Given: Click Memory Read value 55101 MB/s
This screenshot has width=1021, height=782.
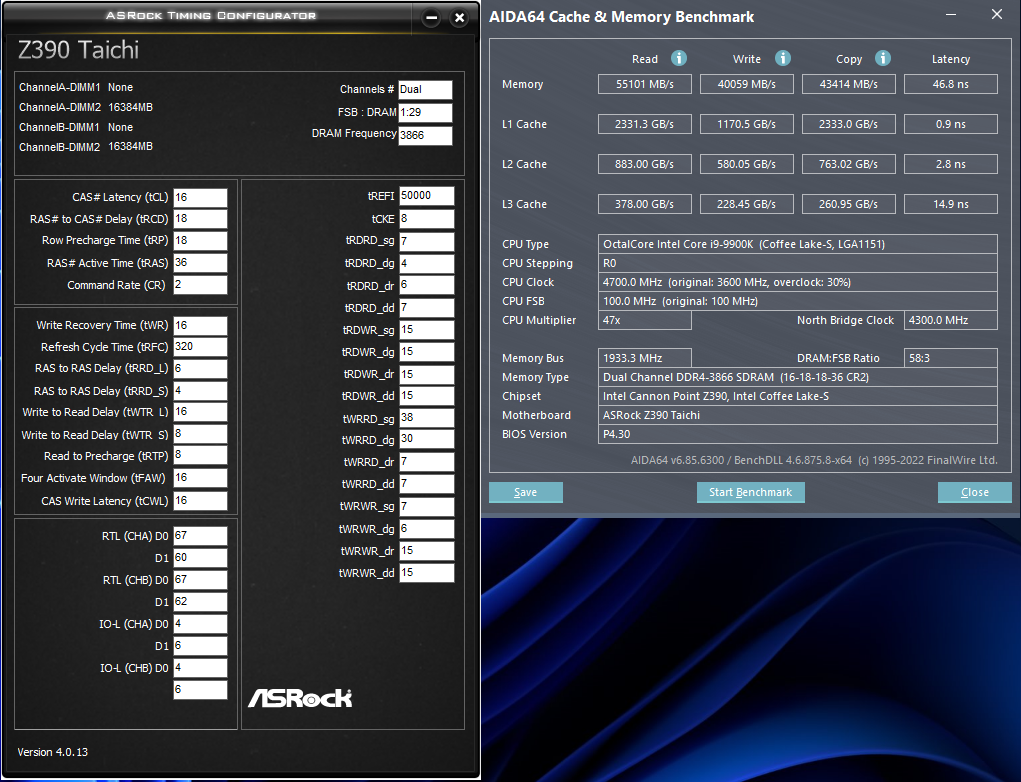Looking at the screenshot, I should pos(645,84).
